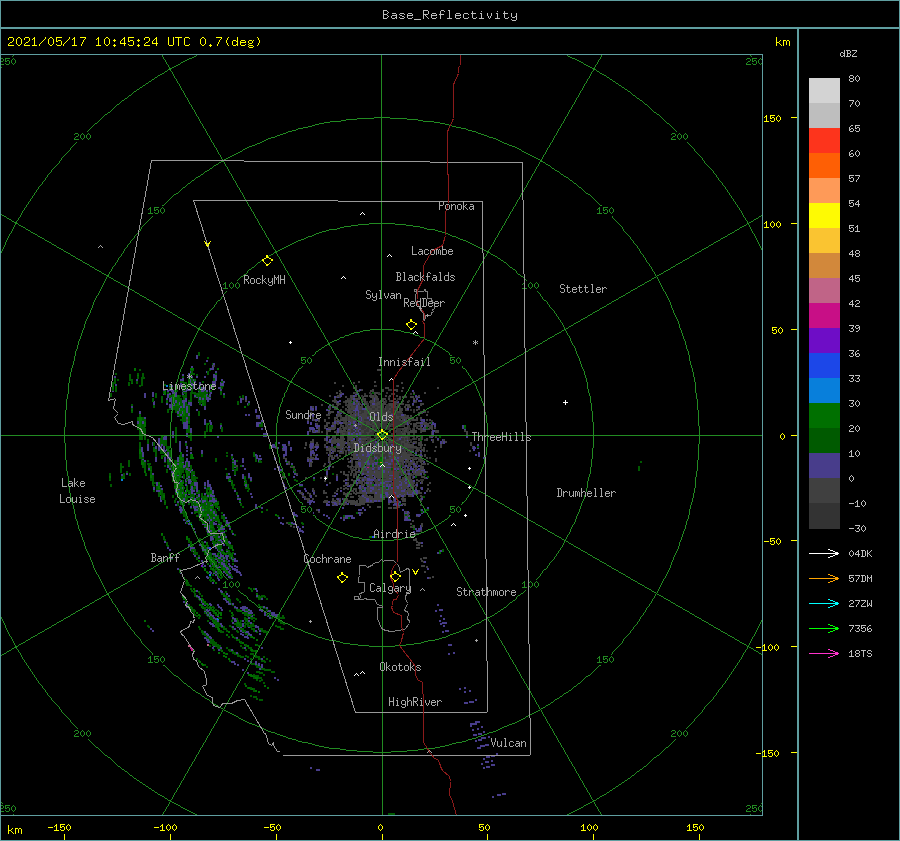
Task: Click the Drumheller label
Action: click(x=586, y=493)
